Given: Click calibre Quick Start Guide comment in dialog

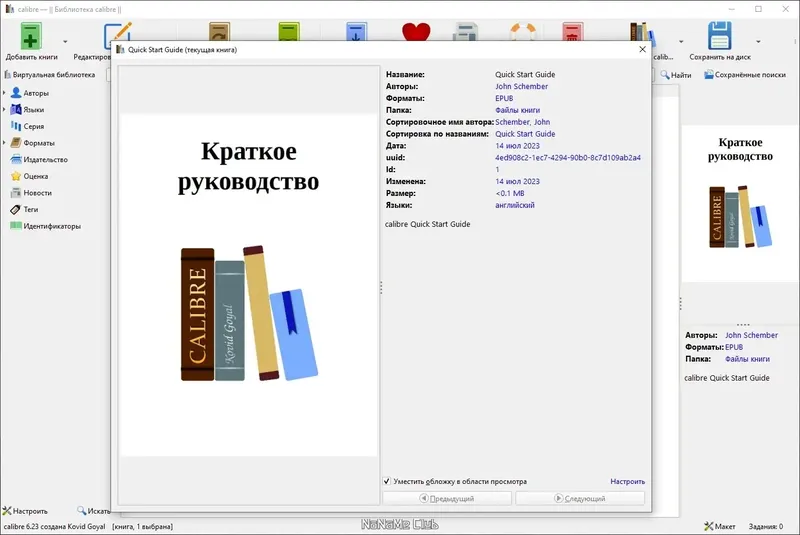Looking at the screenshot, I should click(428, 224).
